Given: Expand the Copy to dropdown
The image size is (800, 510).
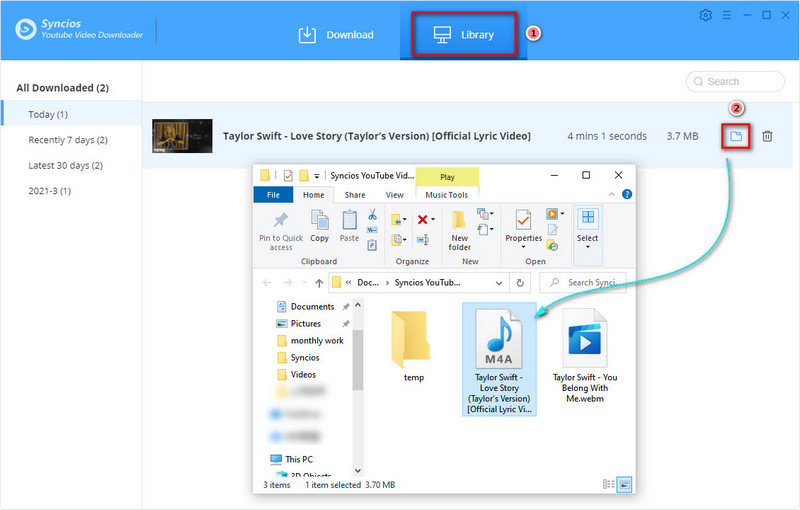Looking at the screenshot, I should (x=405, y=239).
